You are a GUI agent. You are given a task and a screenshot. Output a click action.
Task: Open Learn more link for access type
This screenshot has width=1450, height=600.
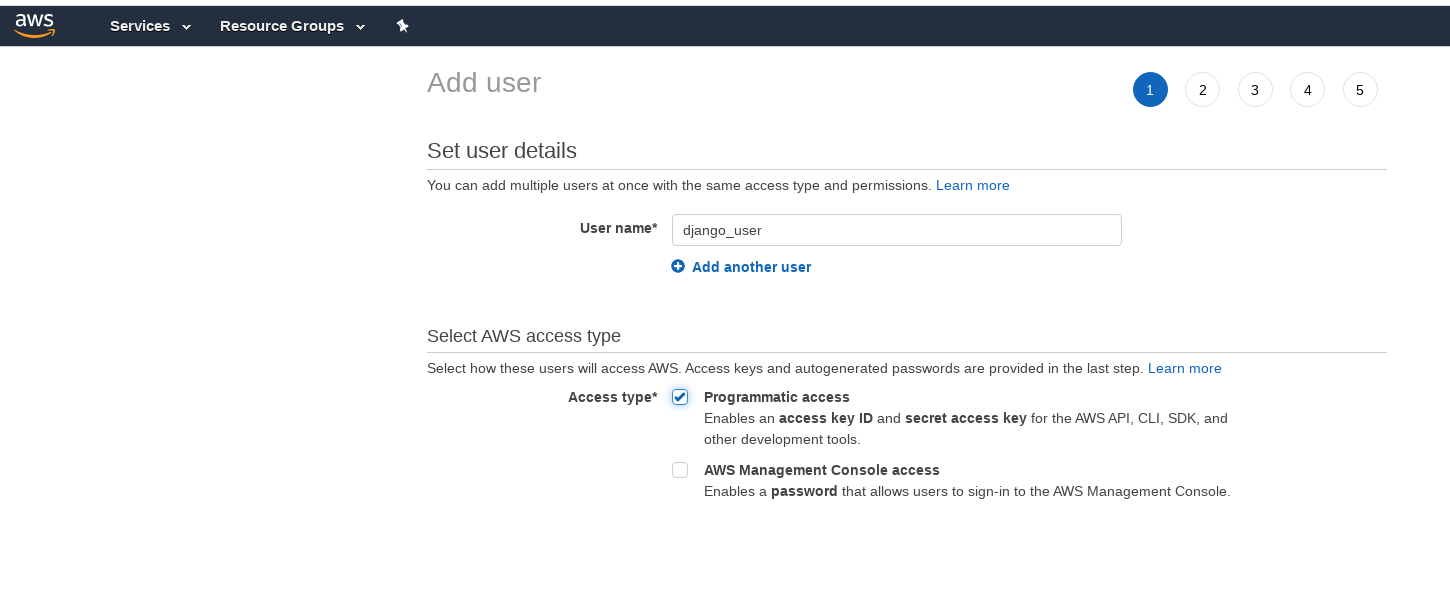point(1184,368)
